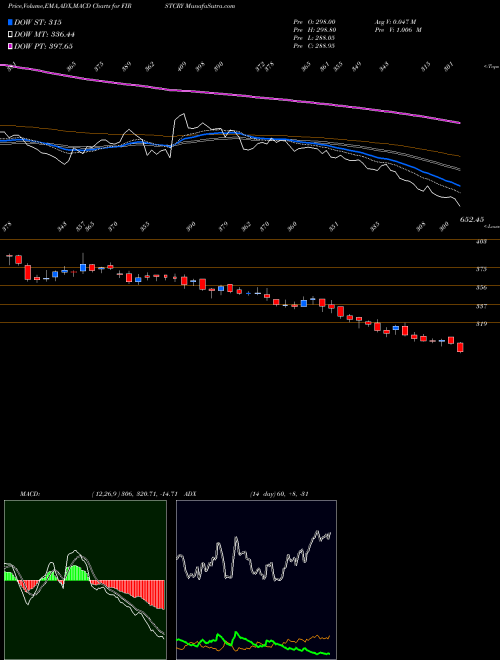The height and width of the screenshot is (660, 500).
Task: Click the magenta DOW PT legend square
Action: (10, 46)
